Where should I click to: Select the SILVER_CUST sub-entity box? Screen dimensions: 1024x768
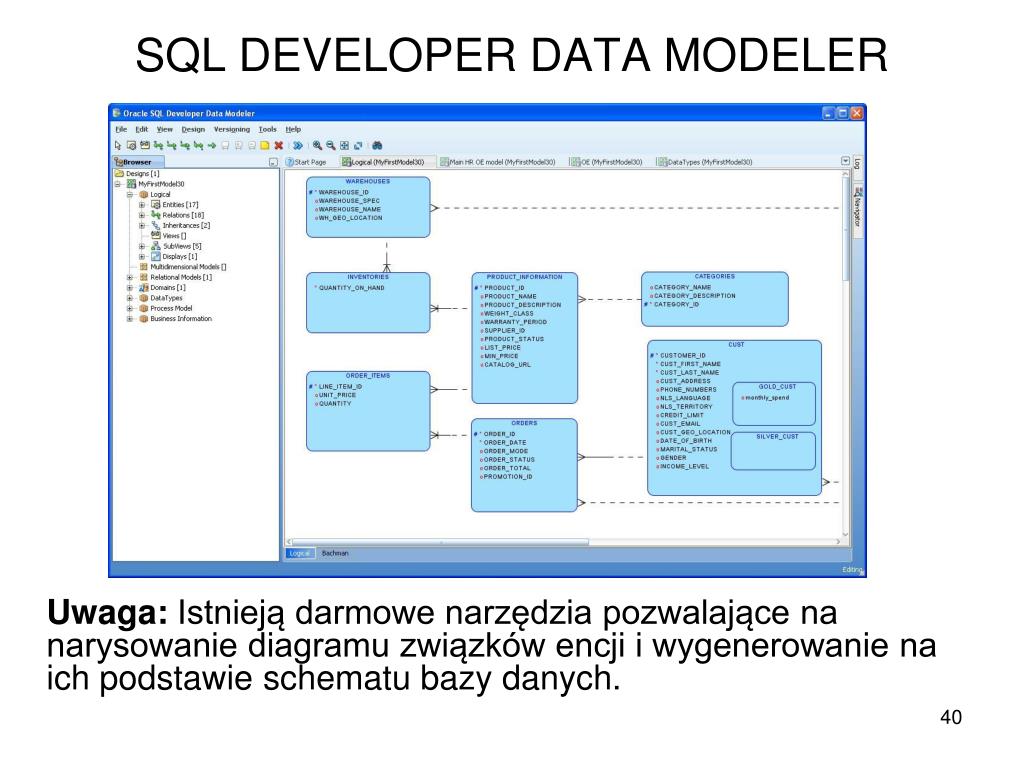point(773,451)
